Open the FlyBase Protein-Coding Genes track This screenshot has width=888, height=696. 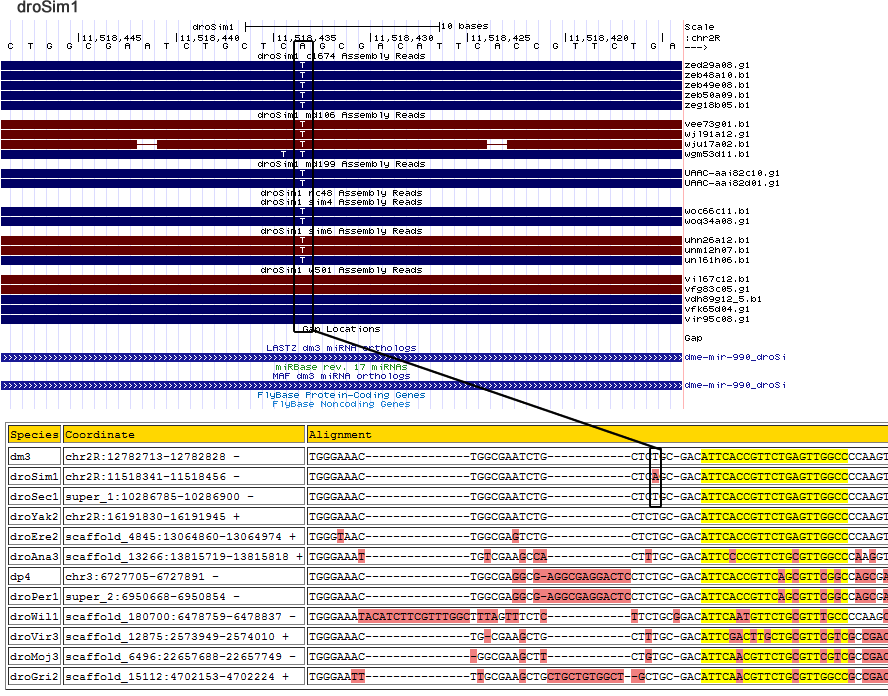[341, 395]
